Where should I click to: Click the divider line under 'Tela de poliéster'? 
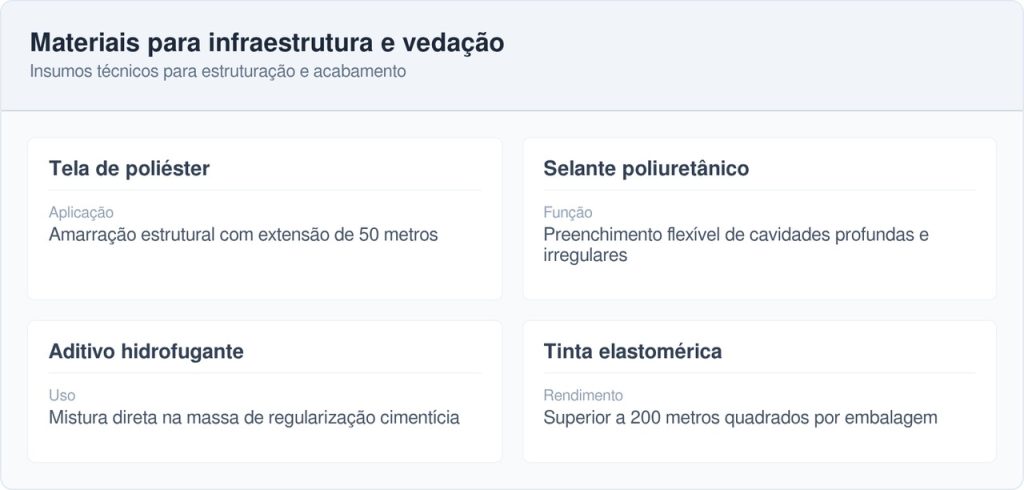click(x=265, y=190)
